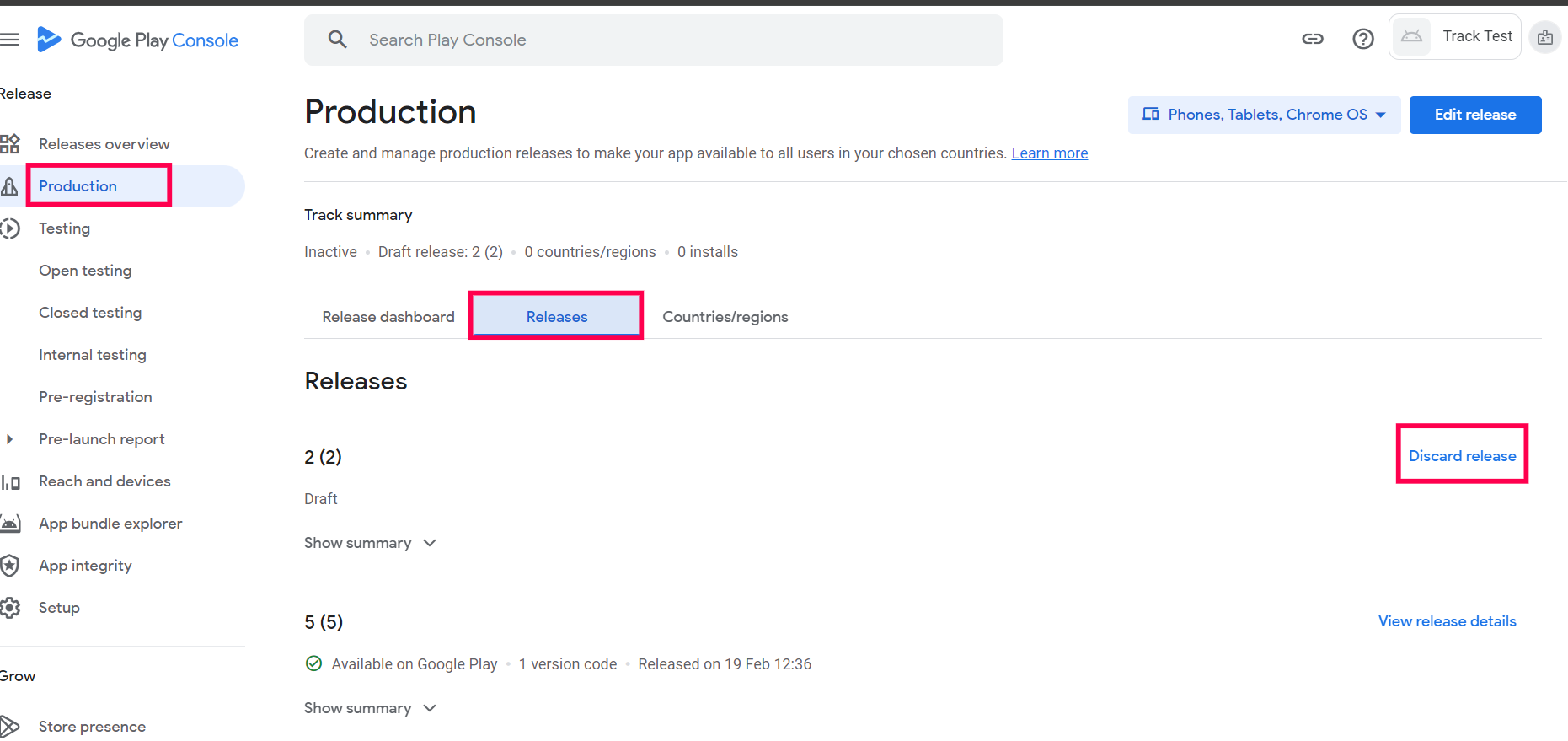Click the Search Play Console field

pyautogui.click(x=653, y=40)
